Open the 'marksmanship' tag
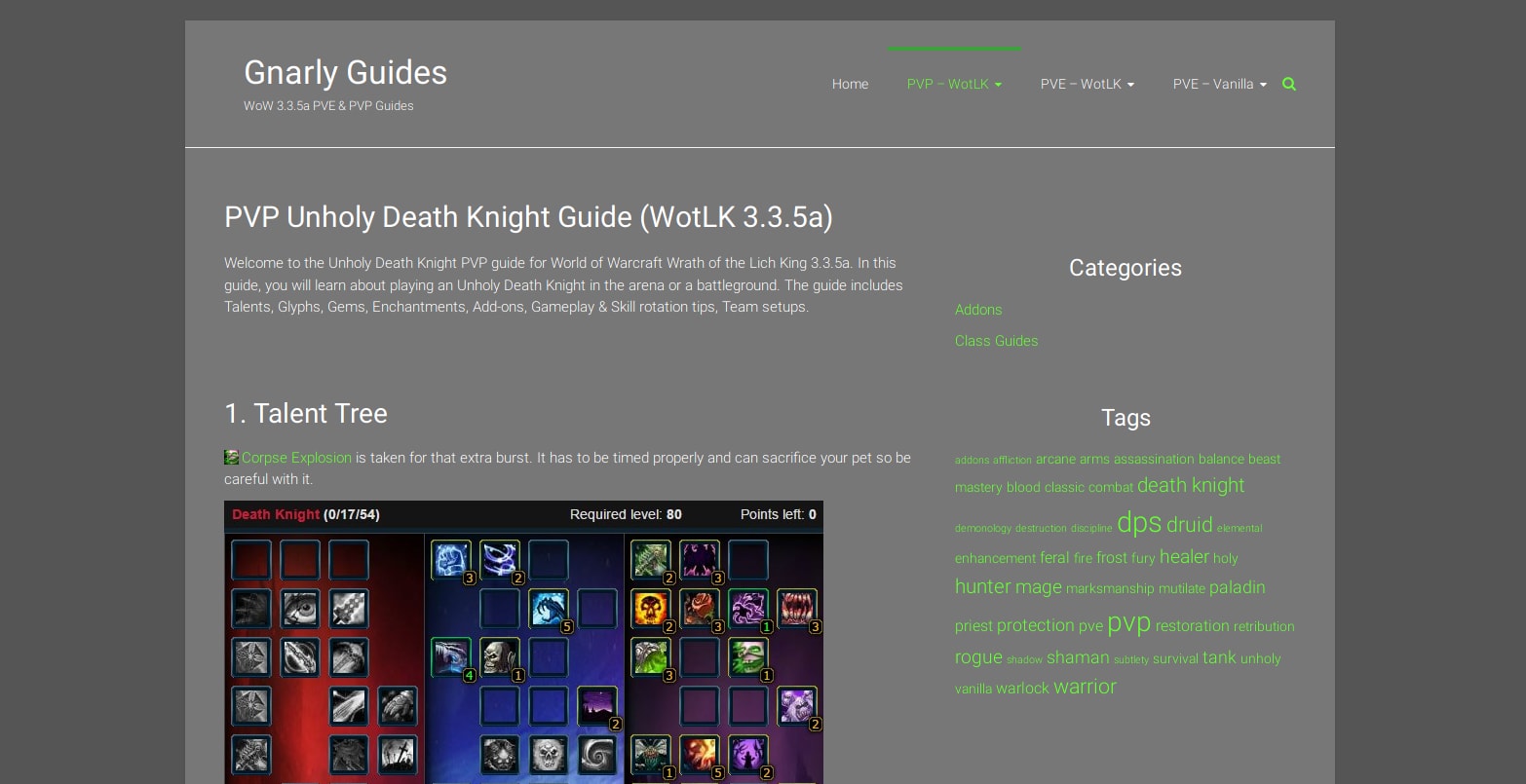The image size is (1526, 784). (1110, 588)
